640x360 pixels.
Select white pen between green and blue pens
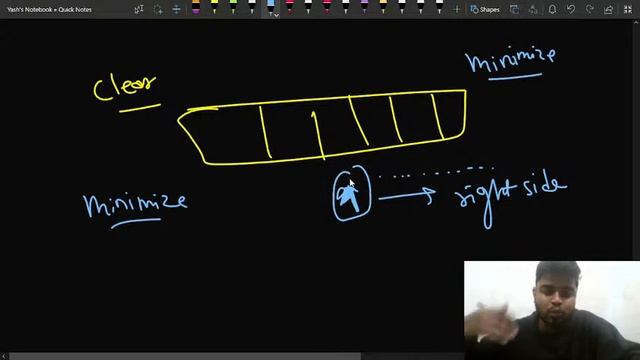tap(252, 7)
